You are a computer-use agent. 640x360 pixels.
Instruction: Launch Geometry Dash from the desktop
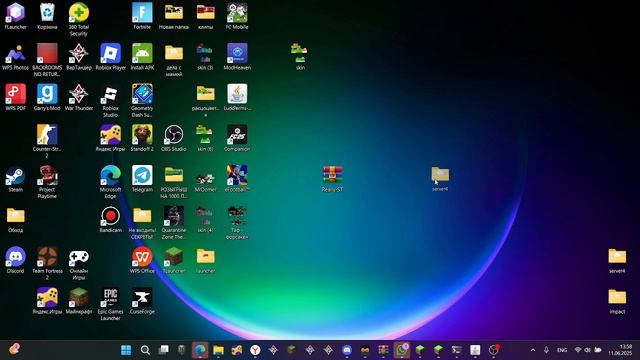(142, 100)
